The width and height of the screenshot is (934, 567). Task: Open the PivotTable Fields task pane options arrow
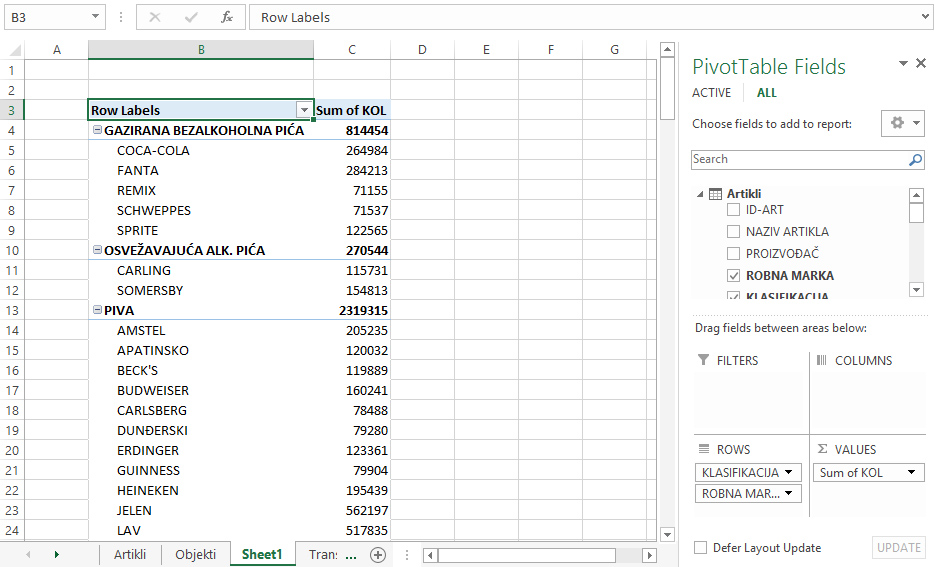[x=903, y=64]
